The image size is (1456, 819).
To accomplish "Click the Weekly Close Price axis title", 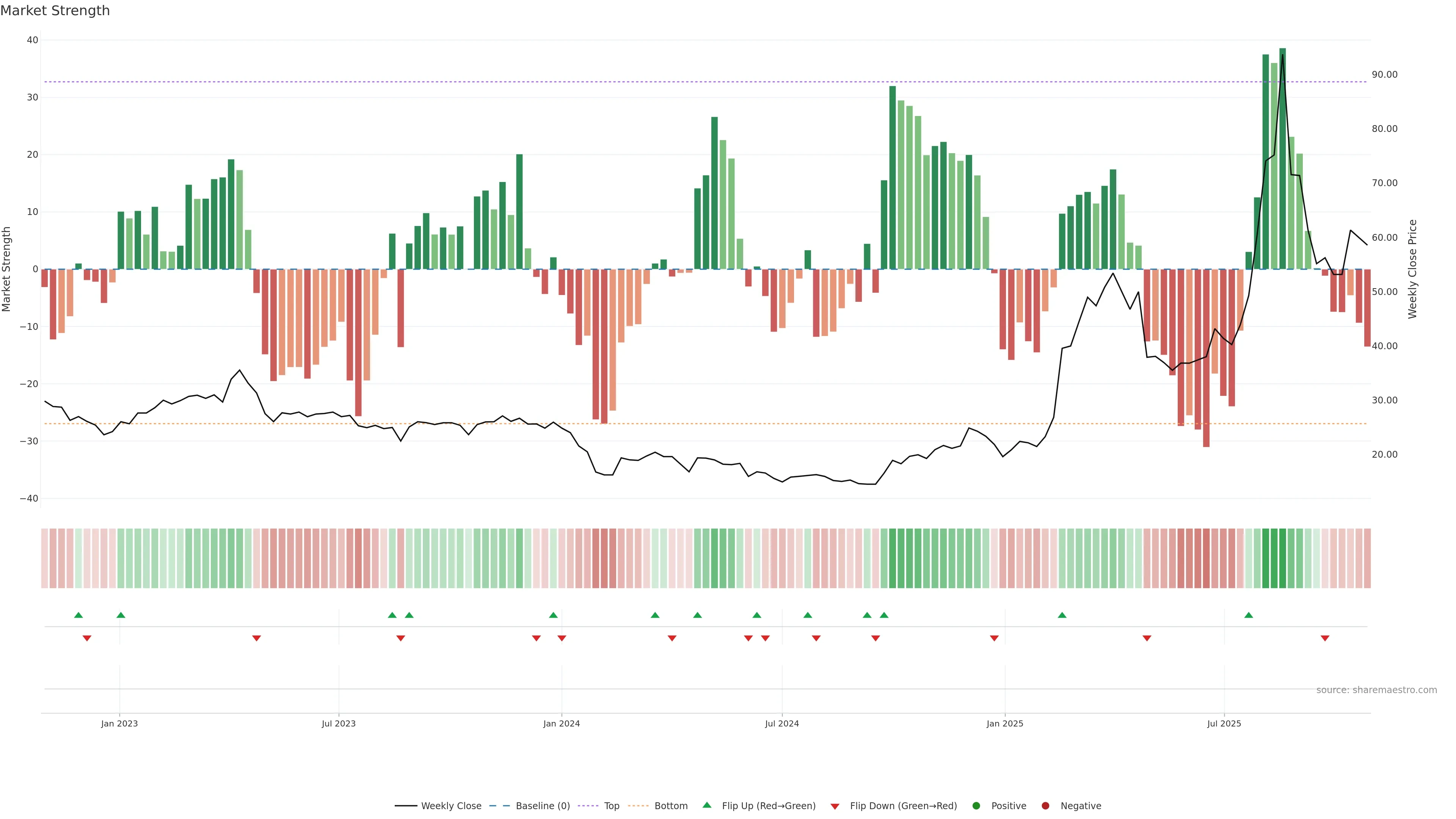I will pyautogui.click(x=1412, y=269).
